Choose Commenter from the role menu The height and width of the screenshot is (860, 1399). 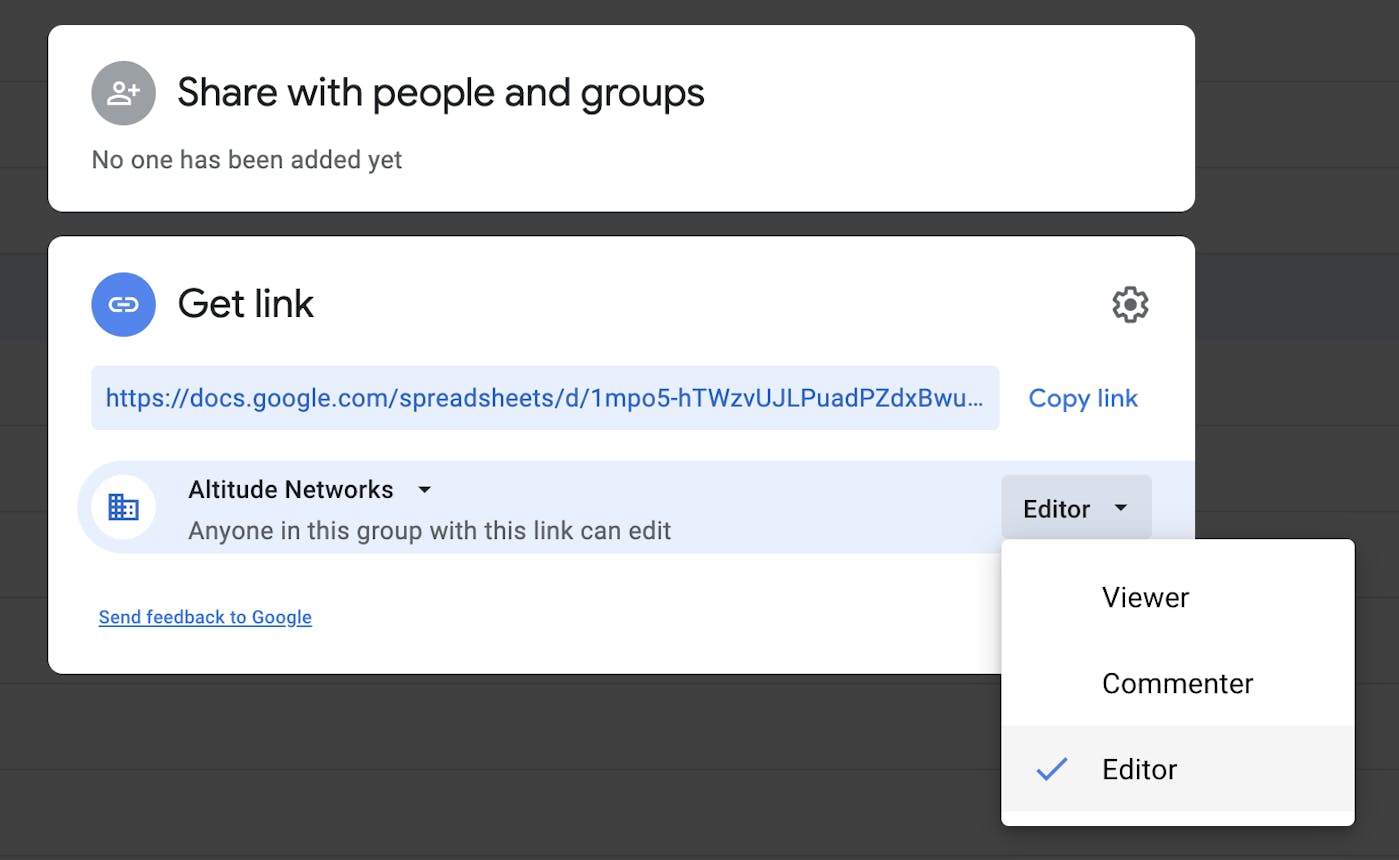(x=1178, y=683)
